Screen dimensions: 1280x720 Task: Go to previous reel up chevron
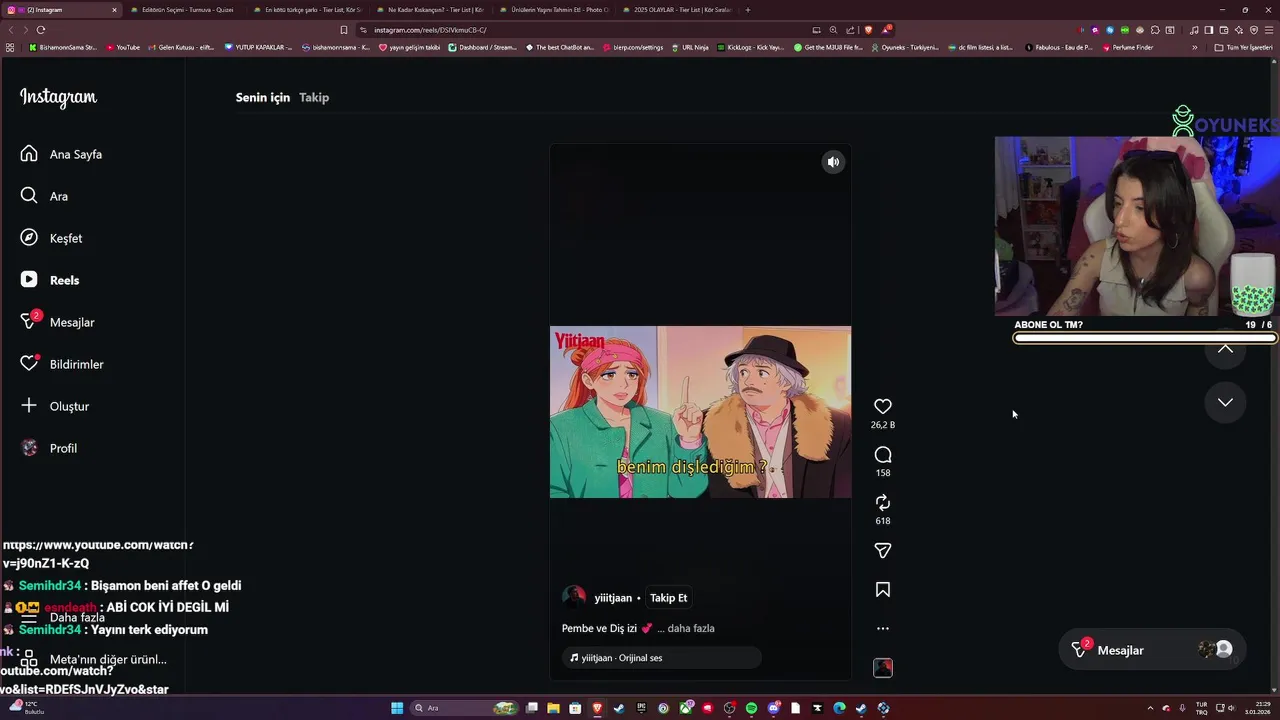tap(1225, 350)
